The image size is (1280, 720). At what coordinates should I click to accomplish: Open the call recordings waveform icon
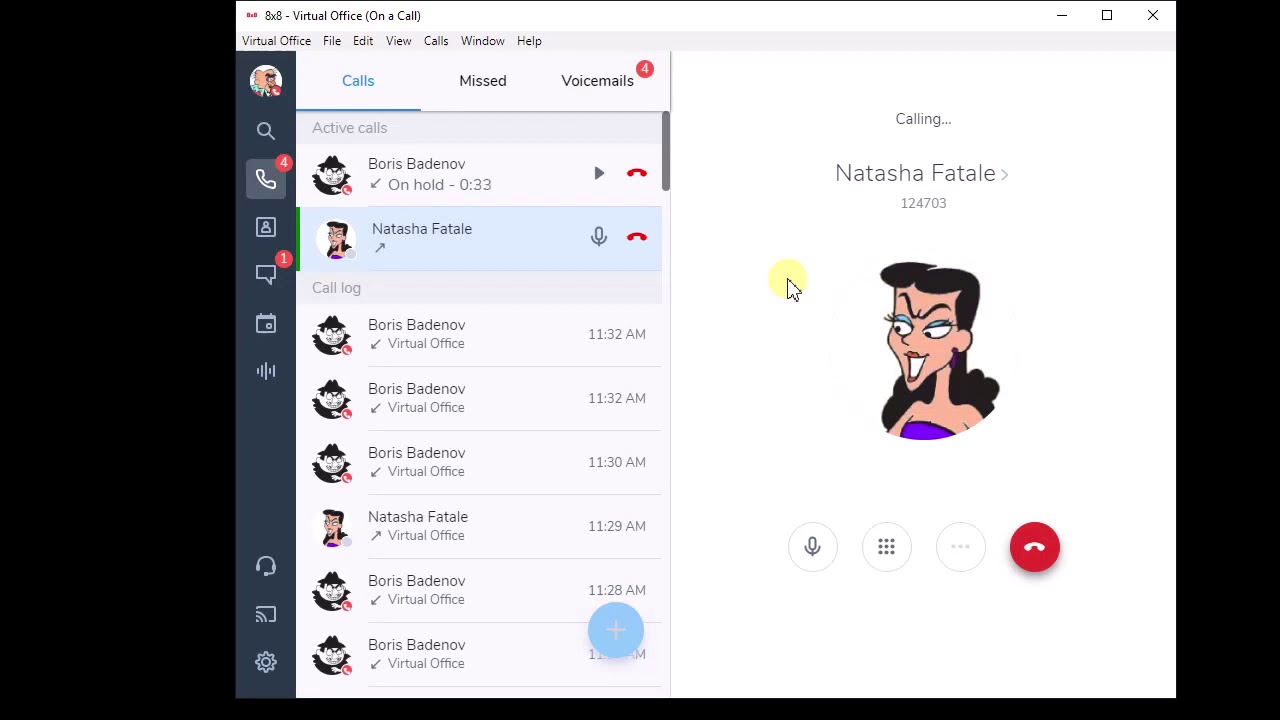[x=265, y=371]
